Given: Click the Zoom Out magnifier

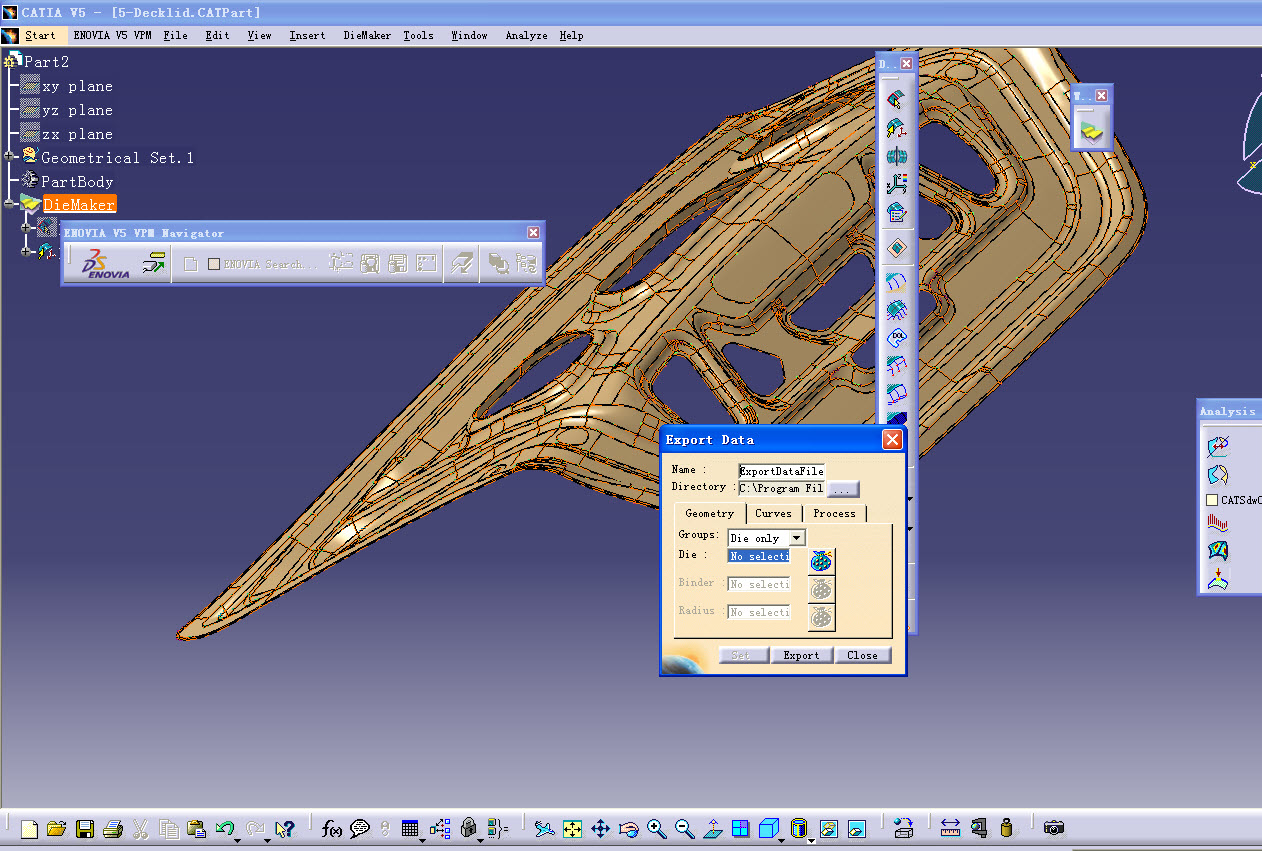Looking at the screenshot, I should [x=684, y=828].
